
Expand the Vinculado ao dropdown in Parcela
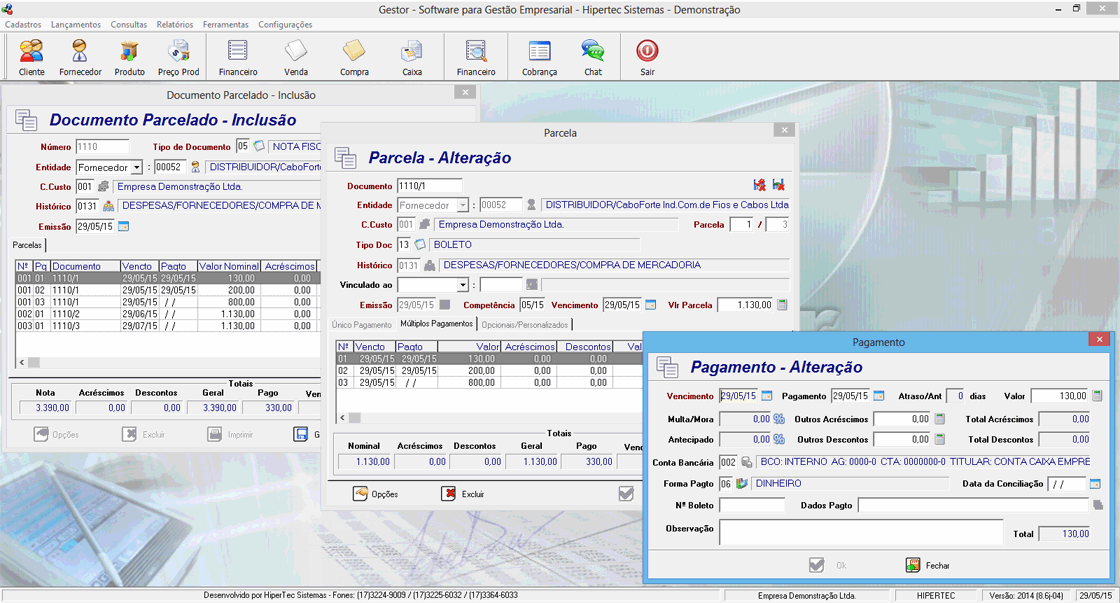[463, 285]
